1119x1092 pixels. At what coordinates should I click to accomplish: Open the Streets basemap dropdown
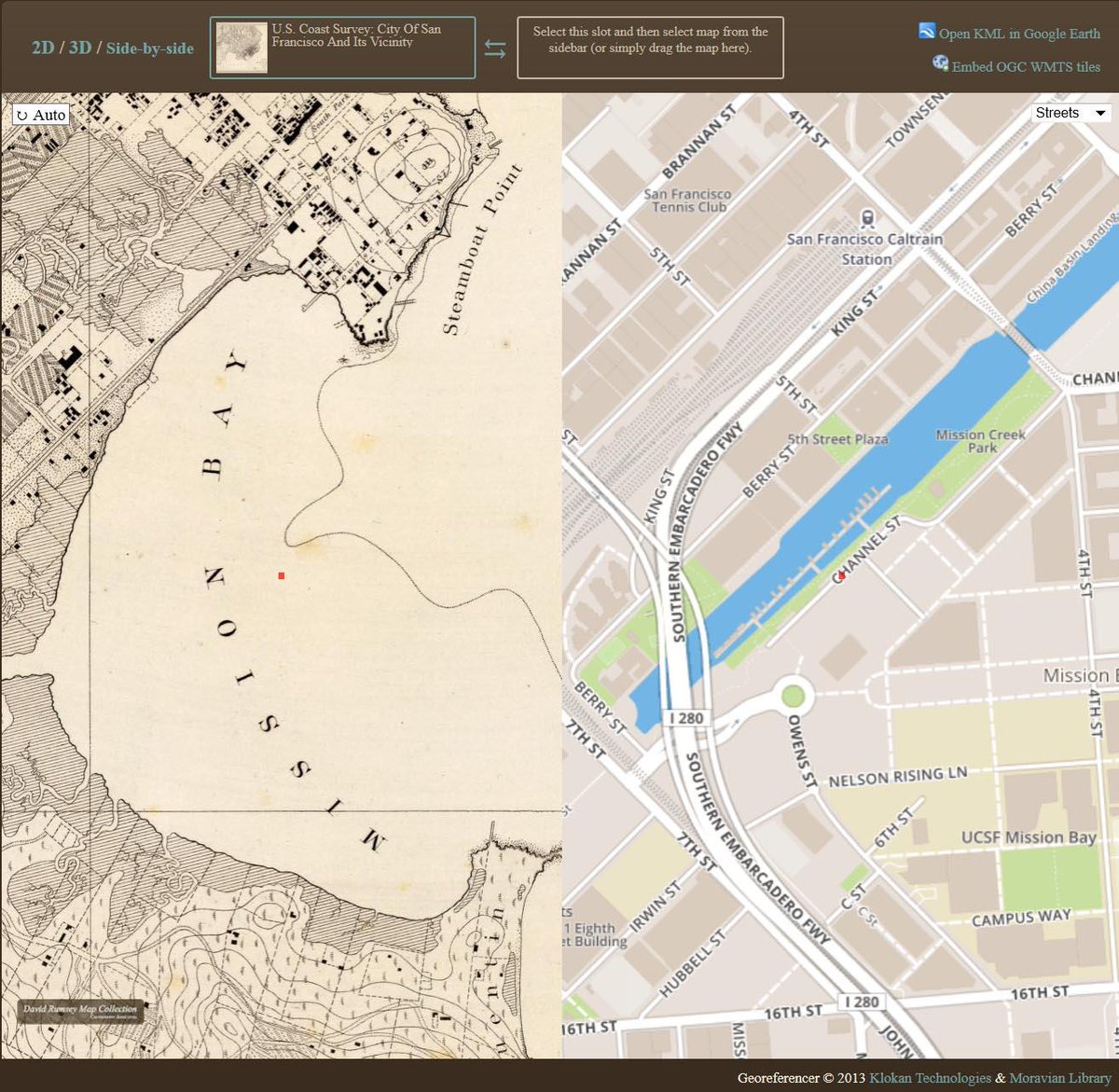1071,113
